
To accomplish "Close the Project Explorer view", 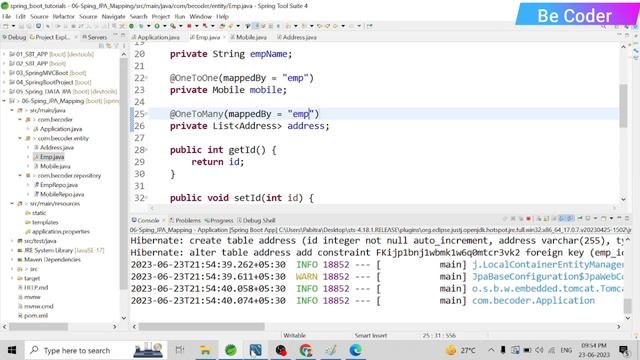I will pos(76,37).
